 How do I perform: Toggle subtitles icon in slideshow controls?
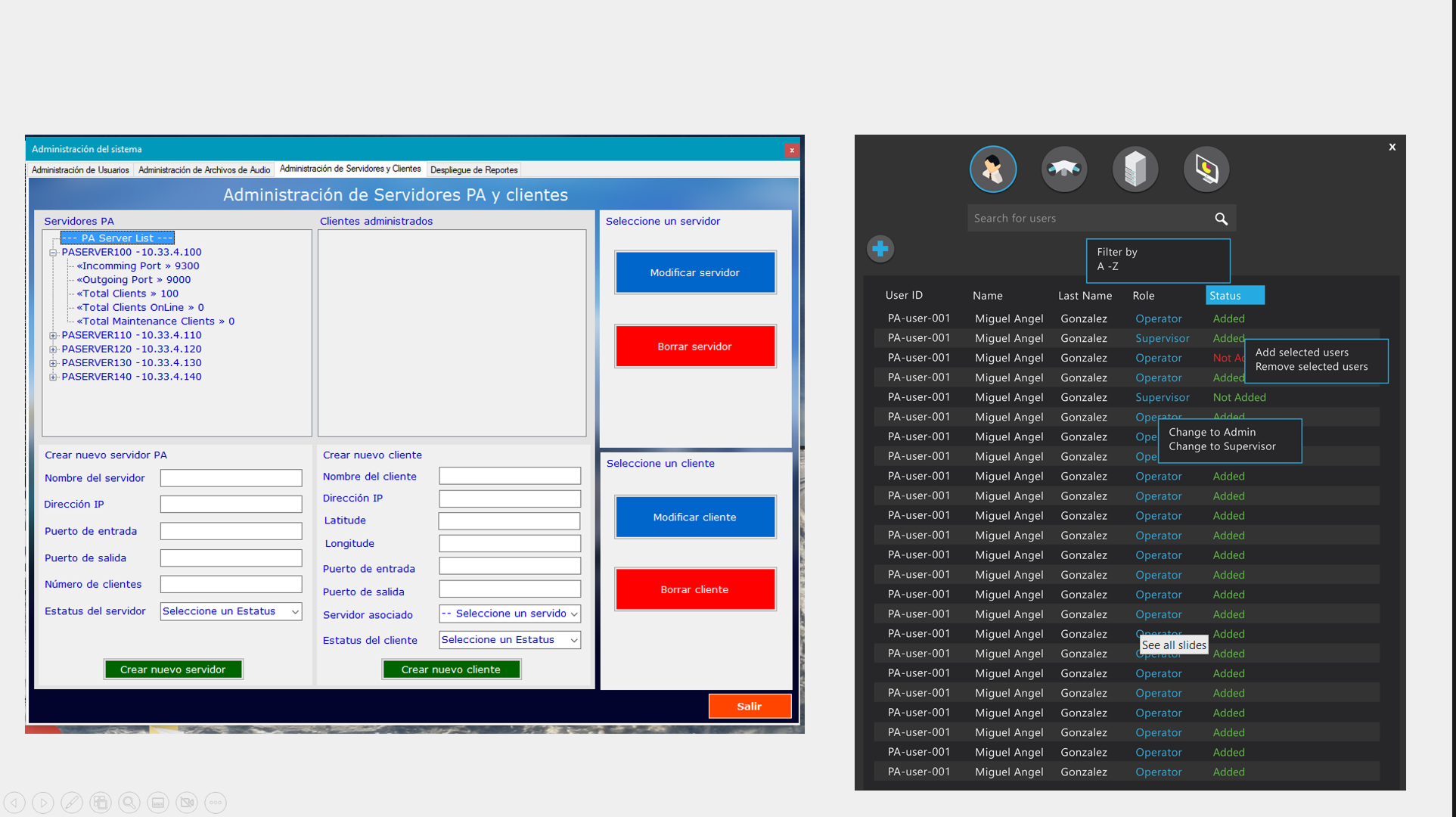[158, 802]
